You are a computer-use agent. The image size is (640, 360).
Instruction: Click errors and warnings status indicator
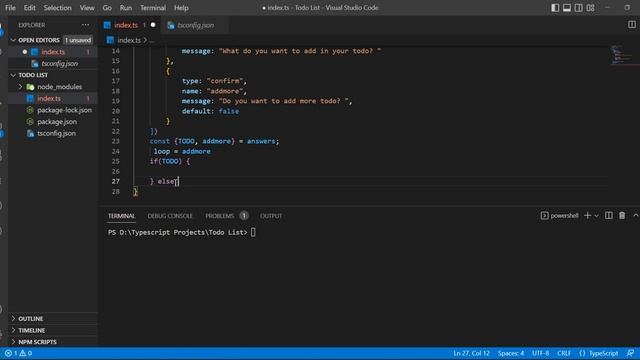click(x=18, y=353)
